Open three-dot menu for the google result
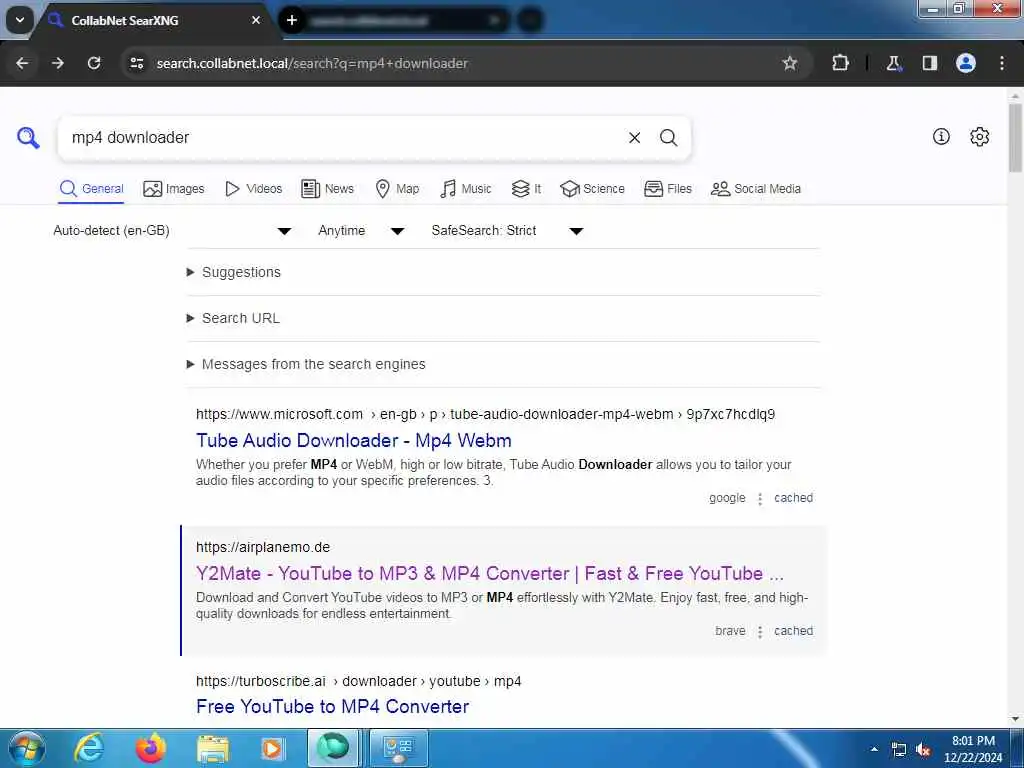This screenshot has width=1024, height=768. coord(760,499)
